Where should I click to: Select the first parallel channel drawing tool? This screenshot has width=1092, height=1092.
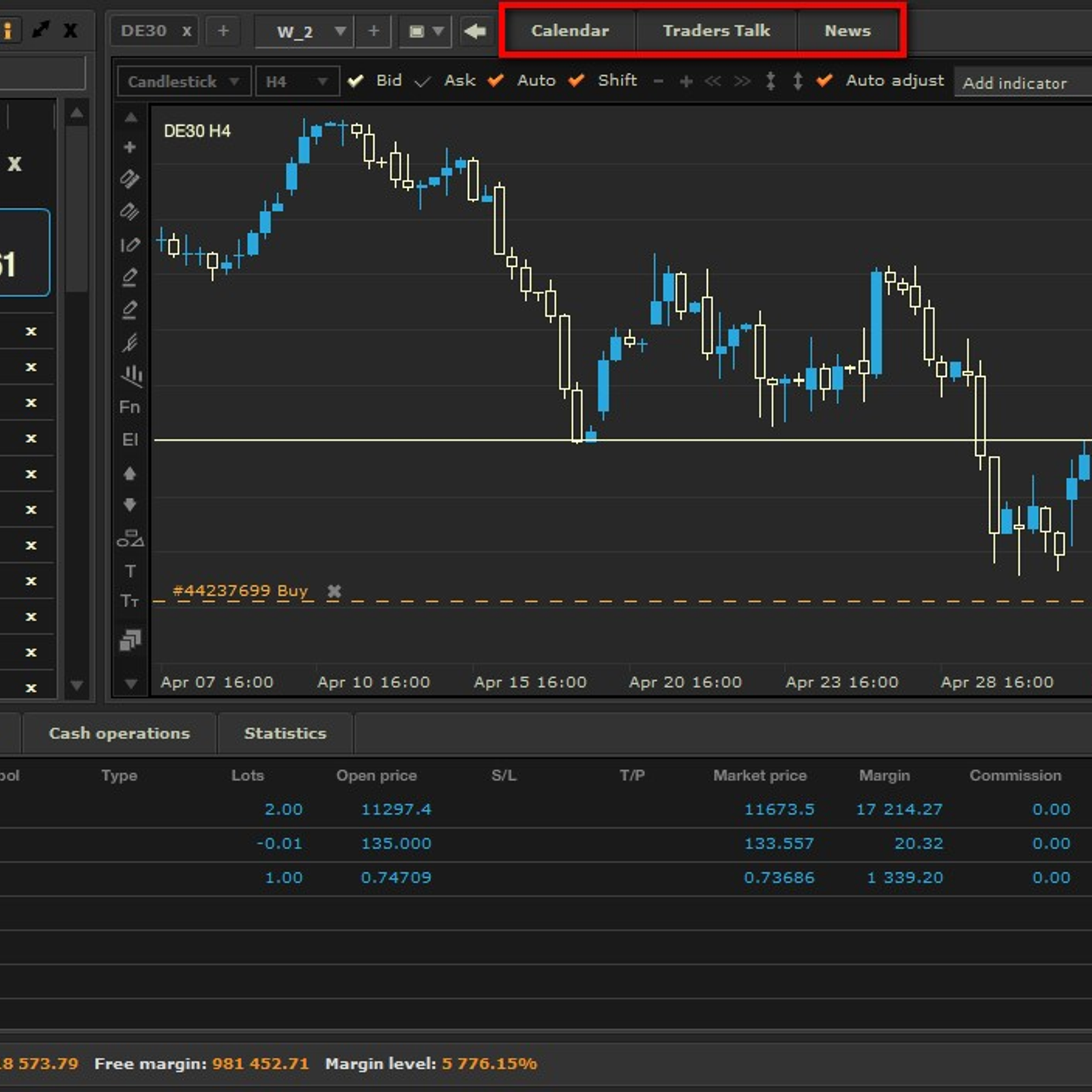point(130,179)
